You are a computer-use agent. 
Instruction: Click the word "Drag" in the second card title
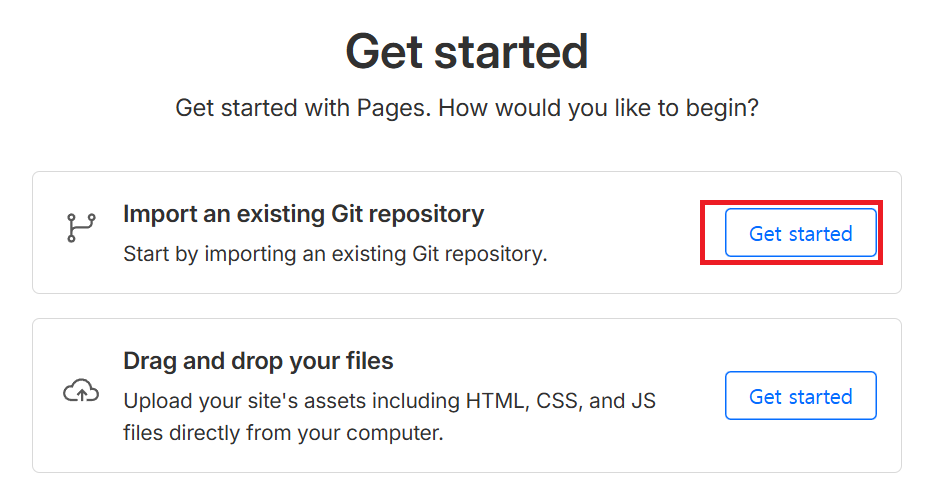148,361
